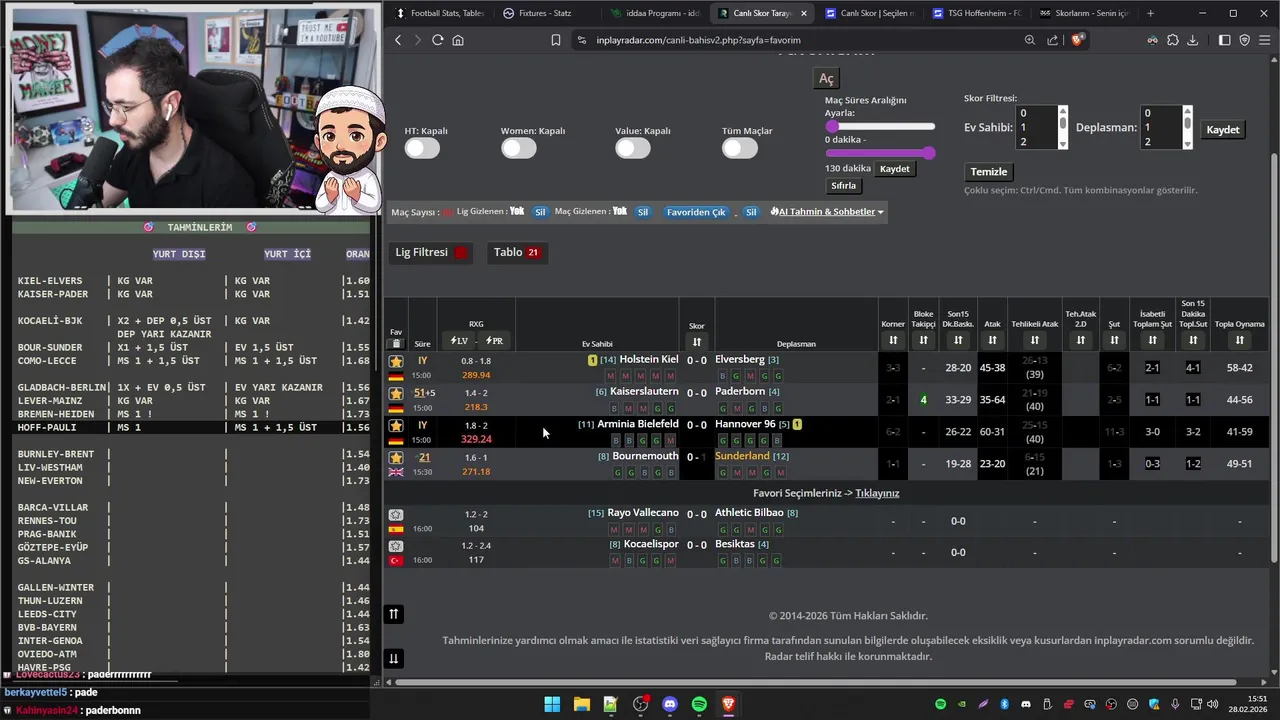
Task: Open the browser extensions puzzle icon
Action: [x=1173, y=40]
